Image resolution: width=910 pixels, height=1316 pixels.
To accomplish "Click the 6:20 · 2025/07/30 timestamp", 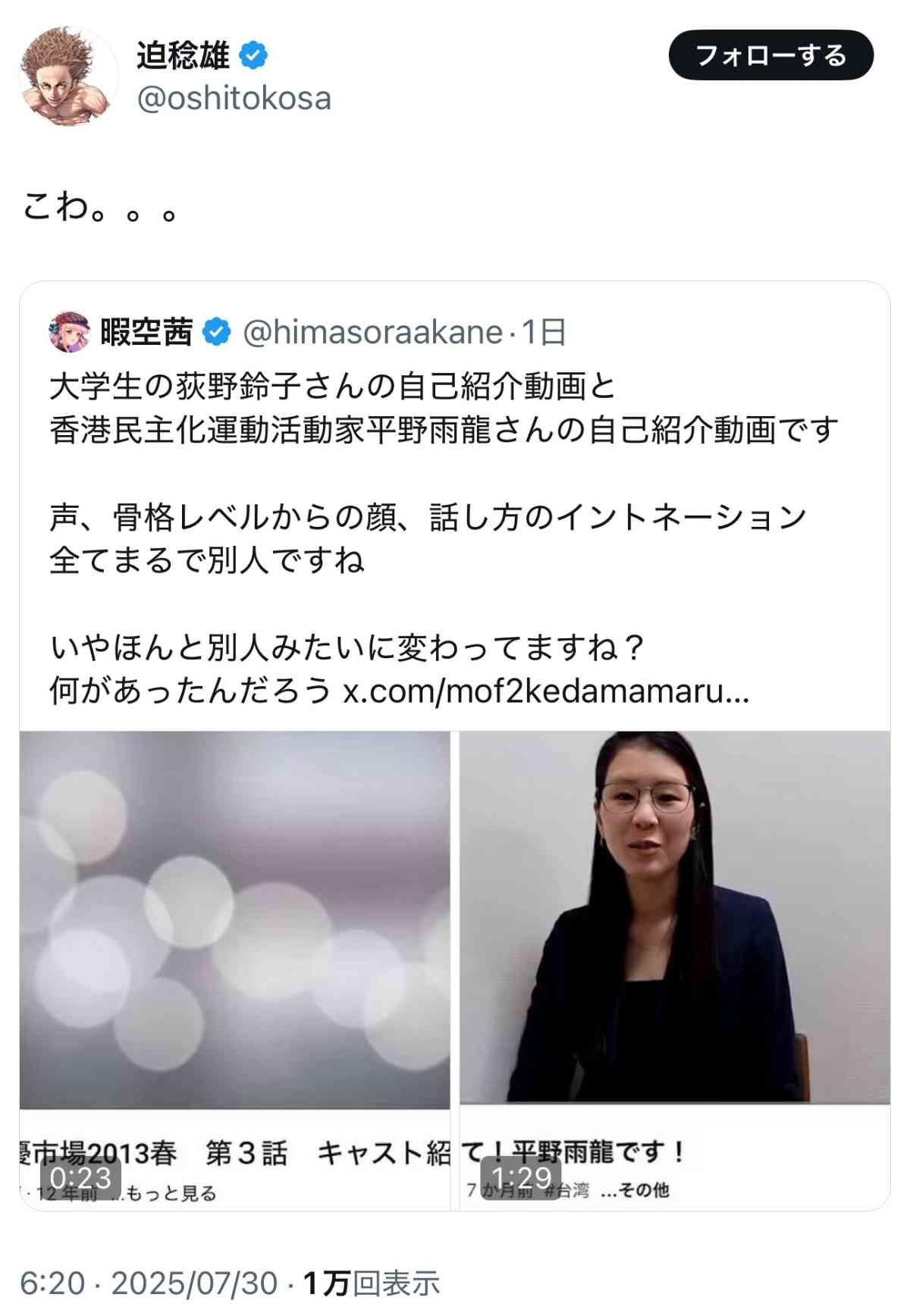I will 149,1283.
